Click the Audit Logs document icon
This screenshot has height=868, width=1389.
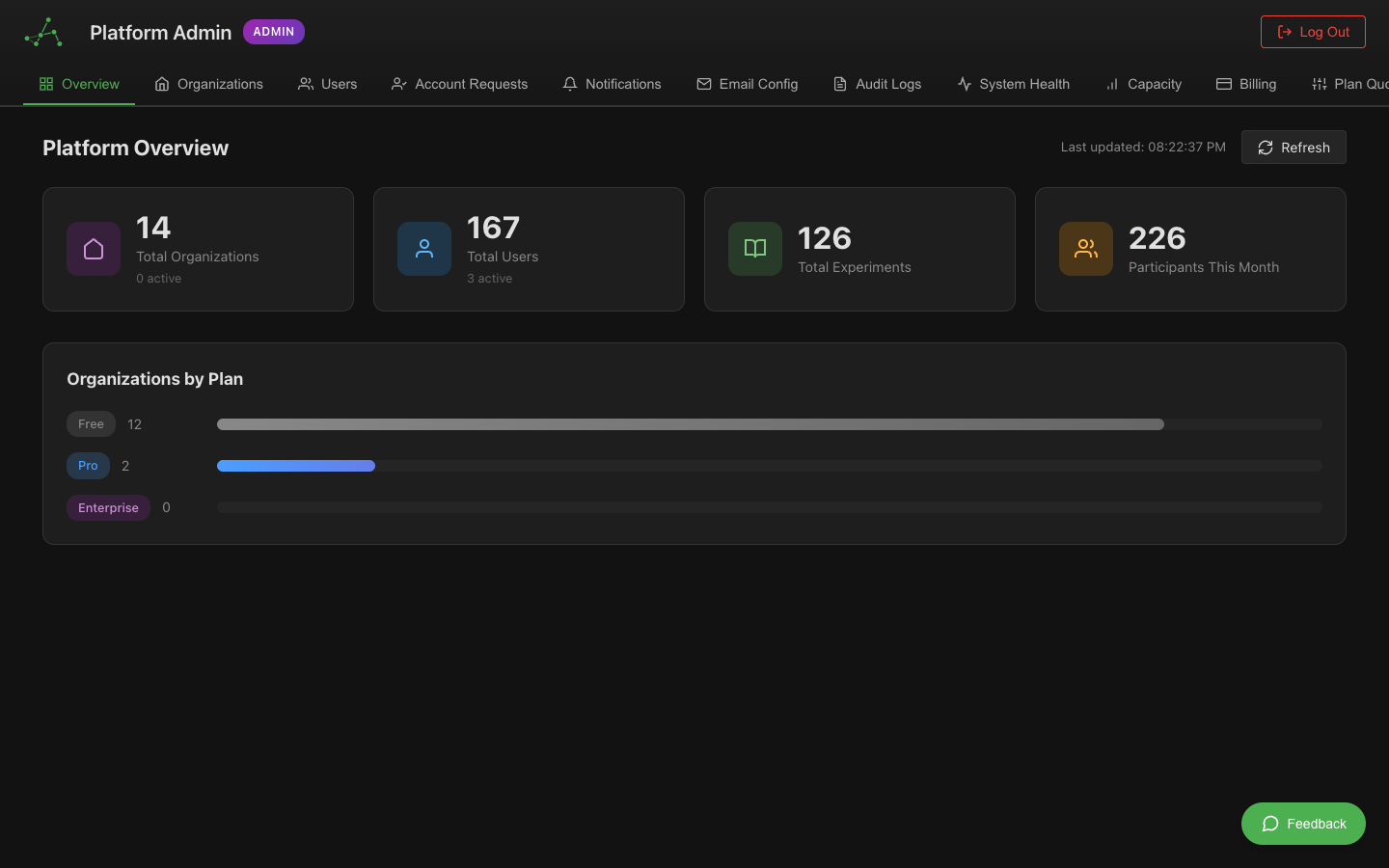tap(838, 84)
